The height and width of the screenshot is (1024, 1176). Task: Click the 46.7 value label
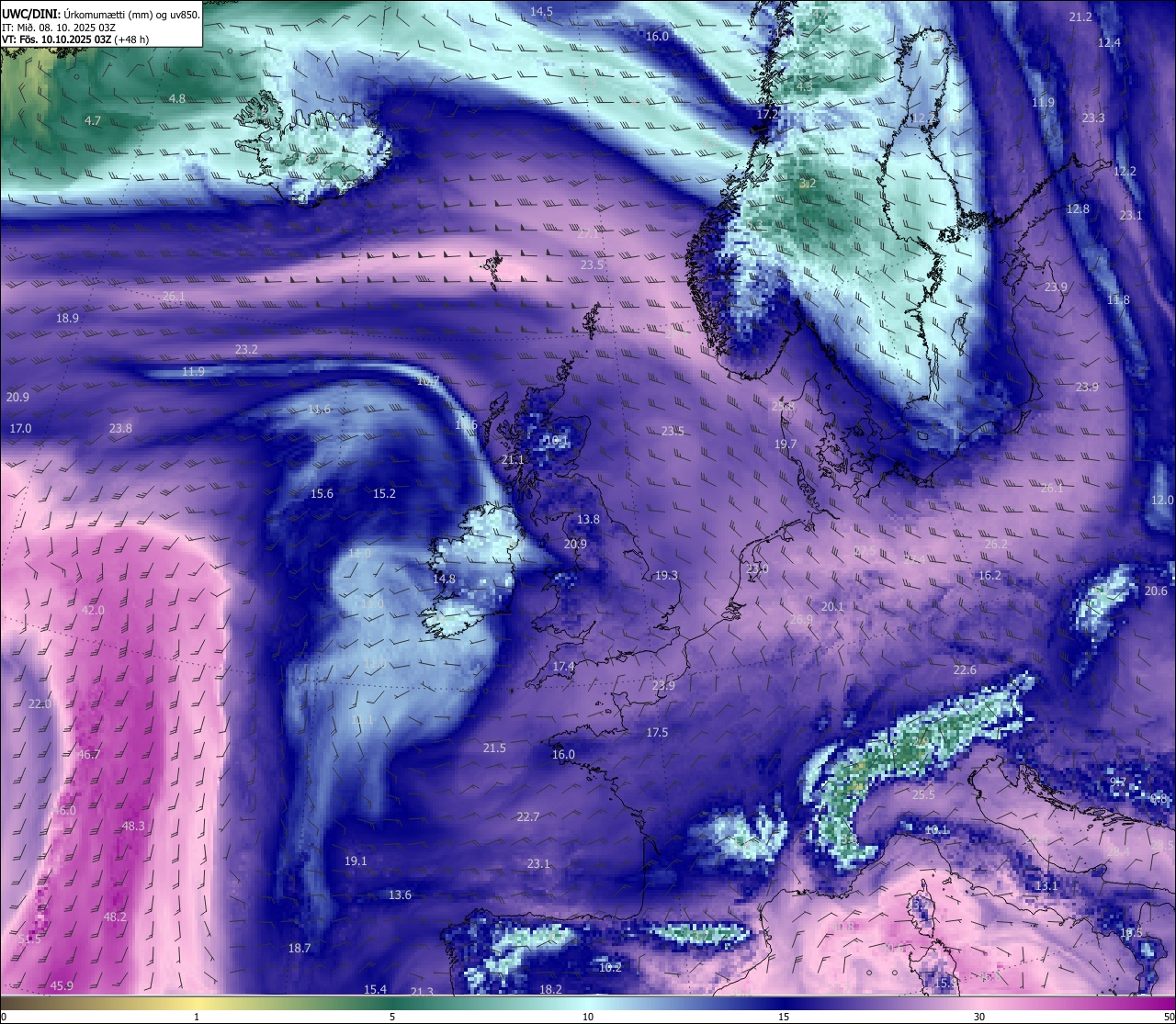(x=89, y=754)
